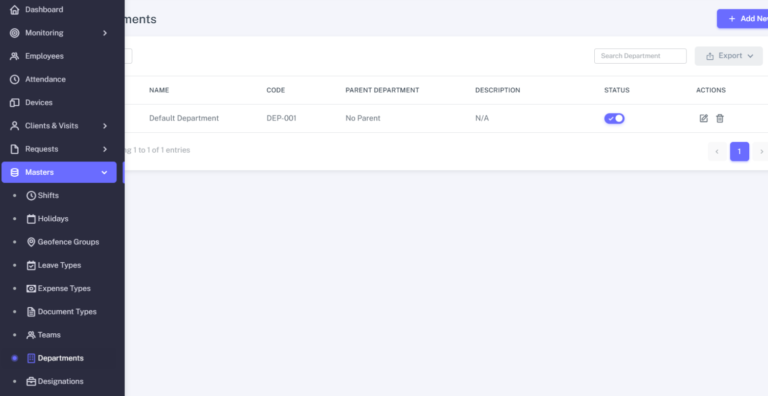Click the Document Types file icon
The image size is (768, 396).
point(31,312)
